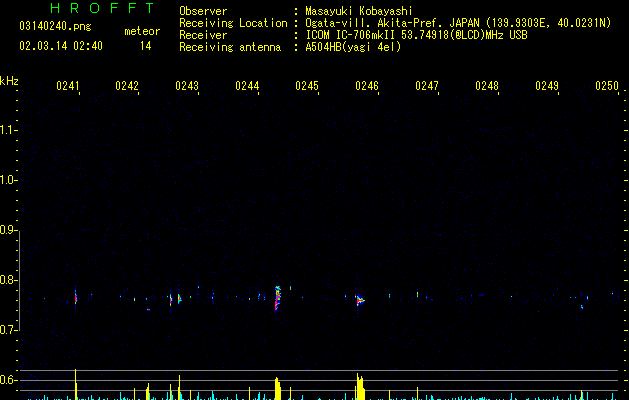Click the 0246 time marker
Screen dimensions: 629x400
[367, 86]
